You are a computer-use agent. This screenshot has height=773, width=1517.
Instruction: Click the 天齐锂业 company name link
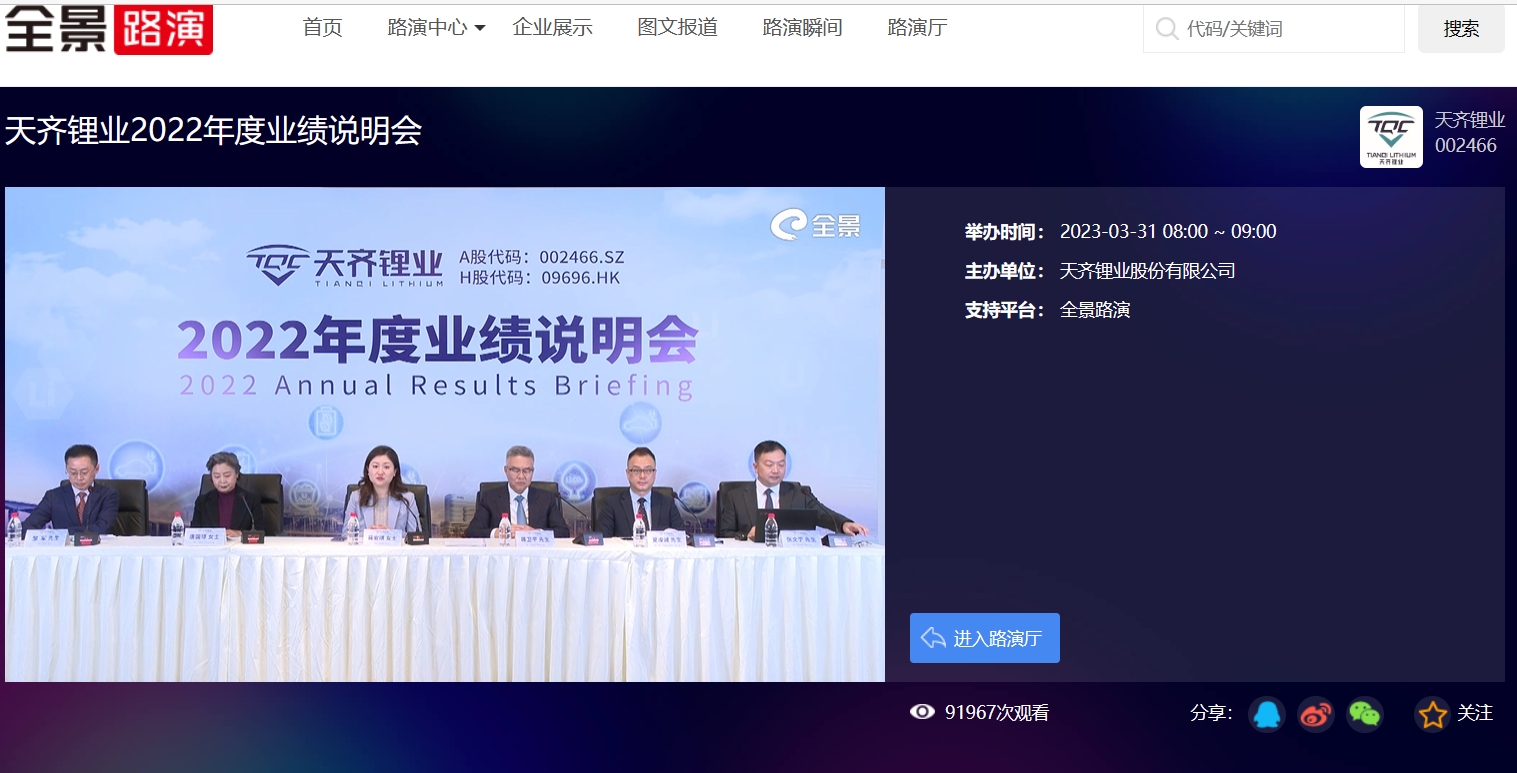click(x=1469, y=120)
